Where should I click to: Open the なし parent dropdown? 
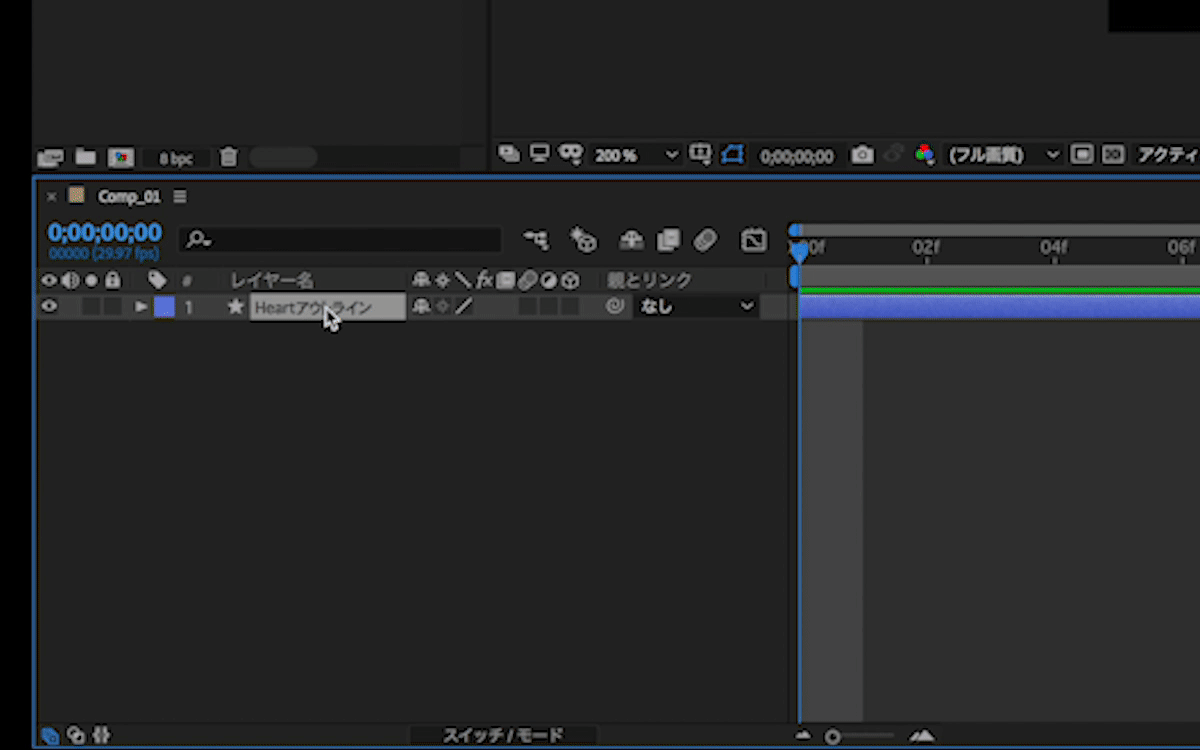696,307
